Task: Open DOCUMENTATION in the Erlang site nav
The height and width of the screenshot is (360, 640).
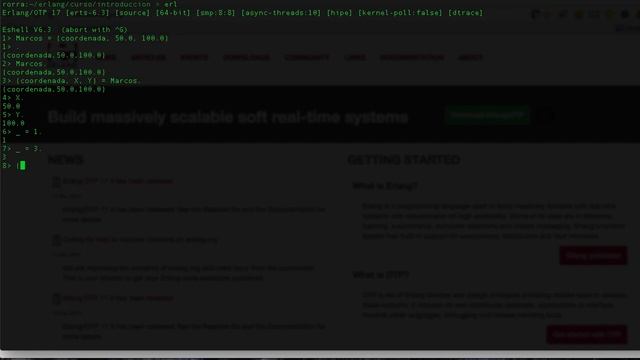Action: (x=412, y=58)
